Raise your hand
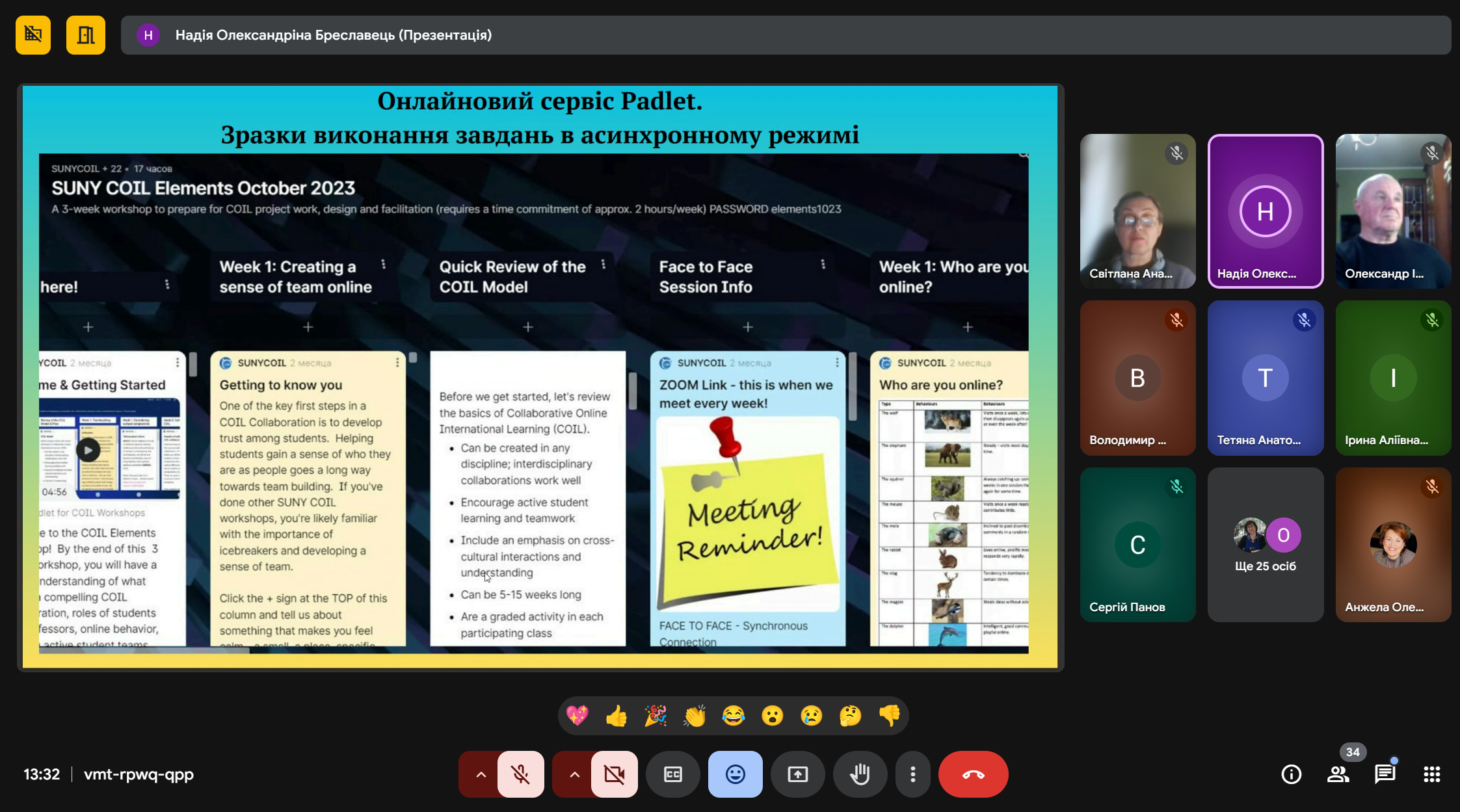 tap(860, 774)
